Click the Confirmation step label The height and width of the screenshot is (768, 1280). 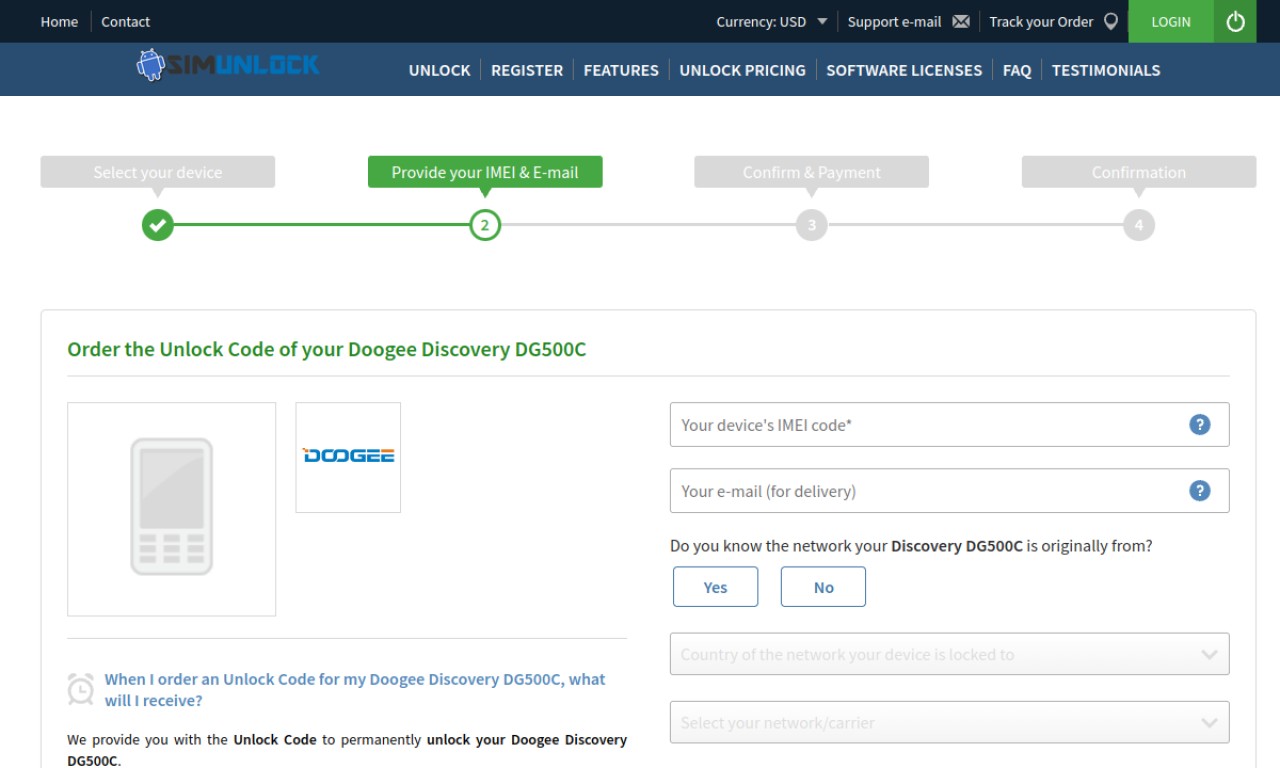click(x=1139, y=172)
